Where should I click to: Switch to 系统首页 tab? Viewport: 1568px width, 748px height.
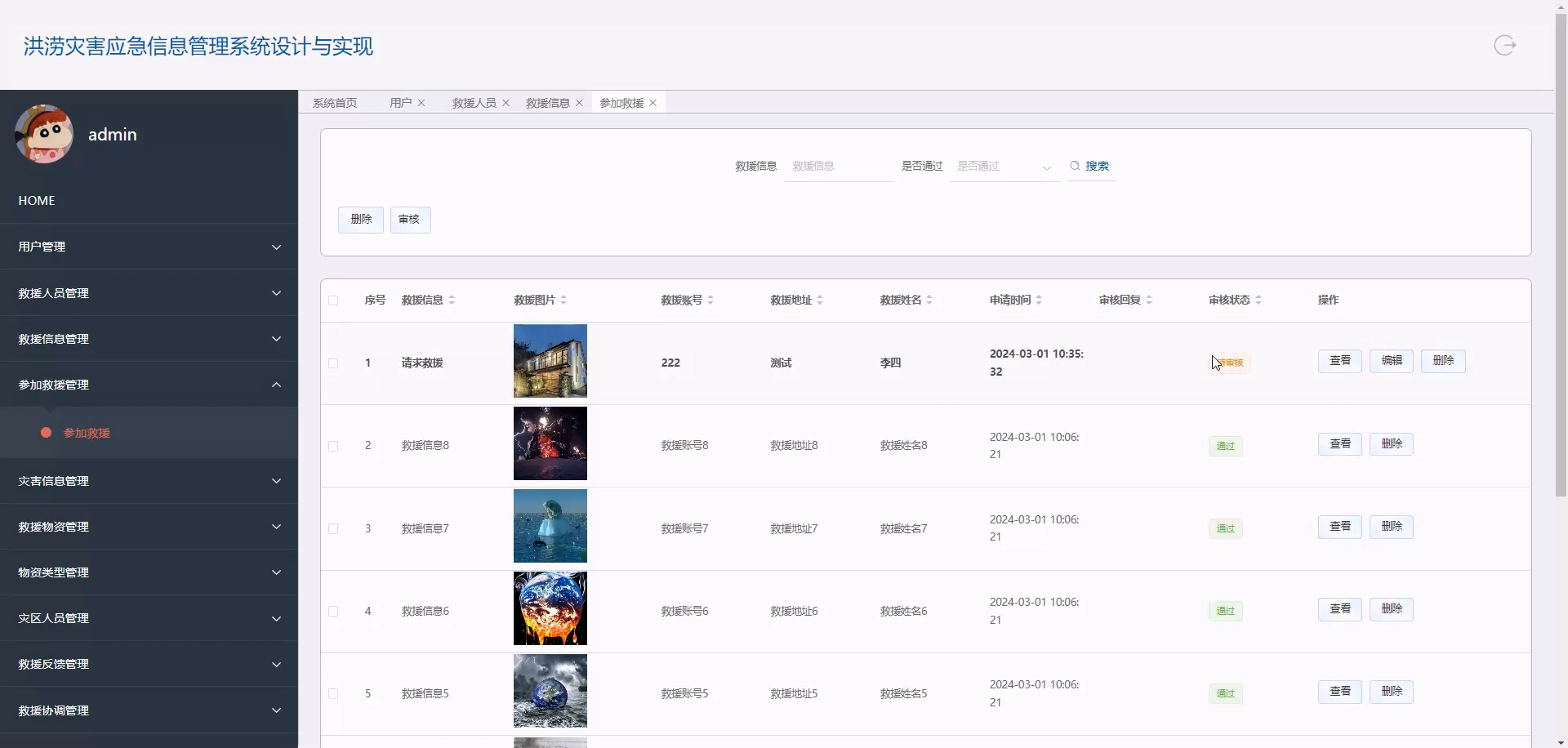335,103
